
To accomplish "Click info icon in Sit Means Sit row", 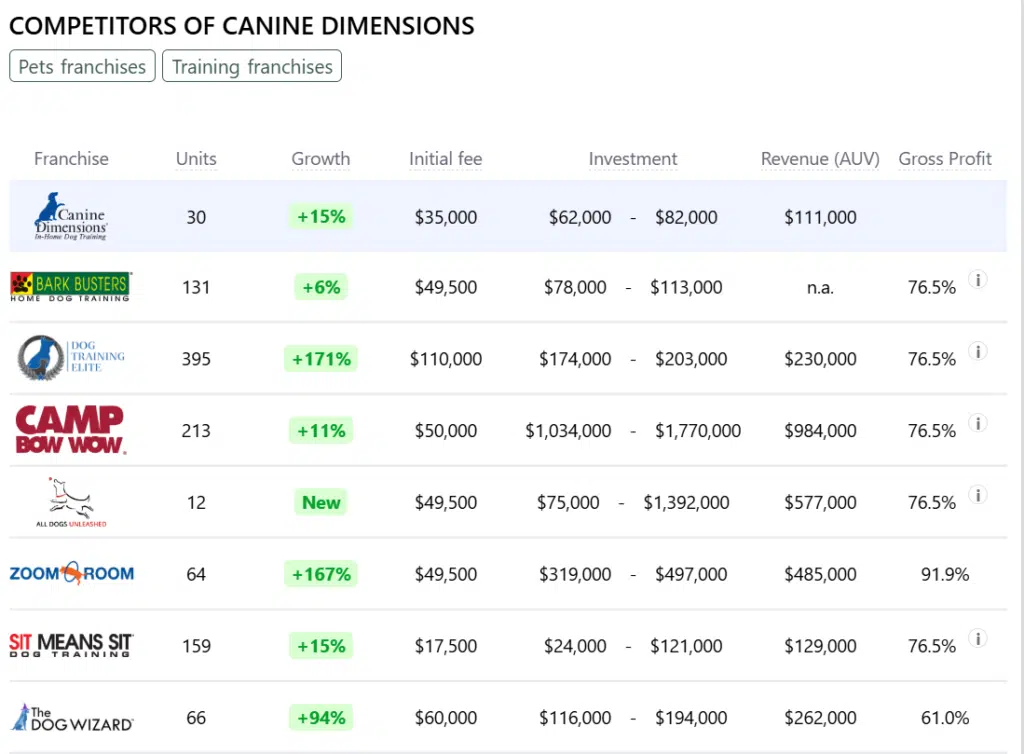I will (x=978, y=638).
